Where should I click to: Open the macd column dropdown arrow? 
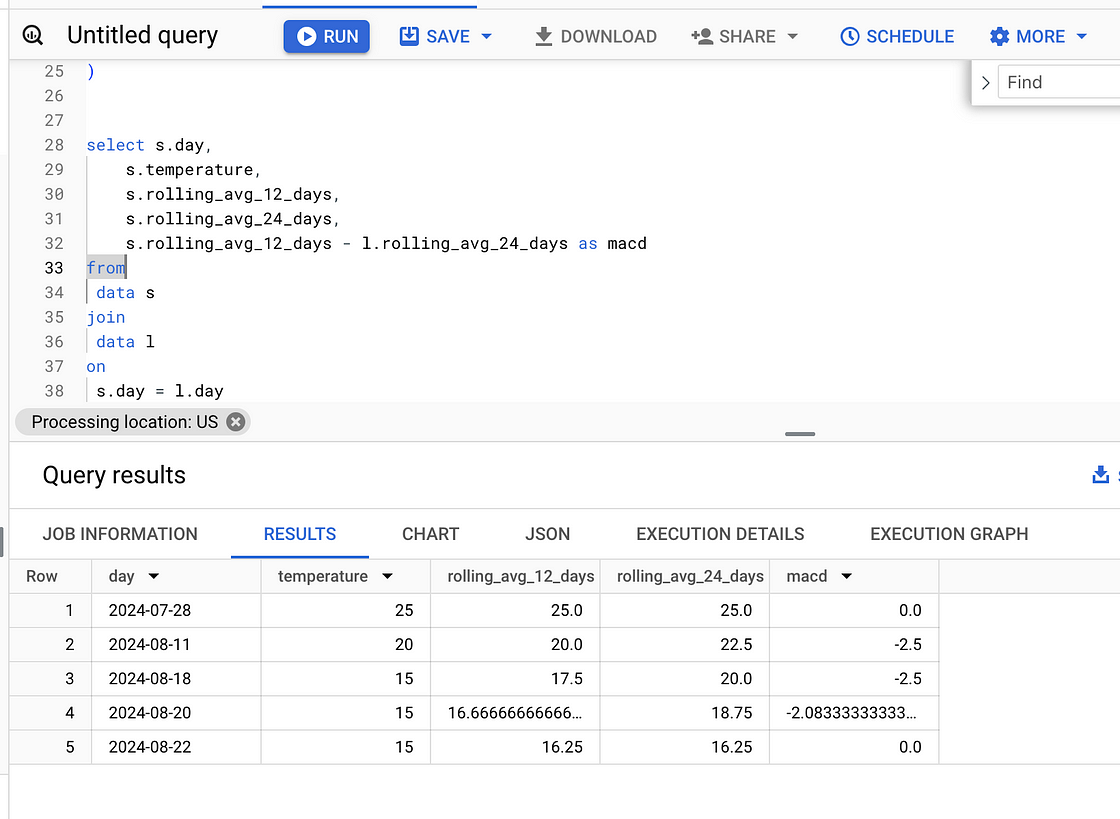pos(846,576)
